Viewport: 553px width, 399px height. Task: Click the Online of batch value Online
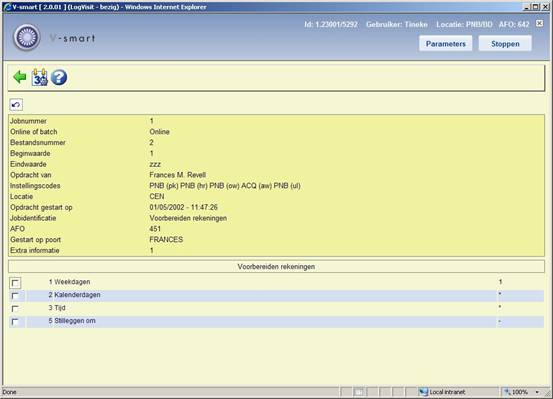159,132
